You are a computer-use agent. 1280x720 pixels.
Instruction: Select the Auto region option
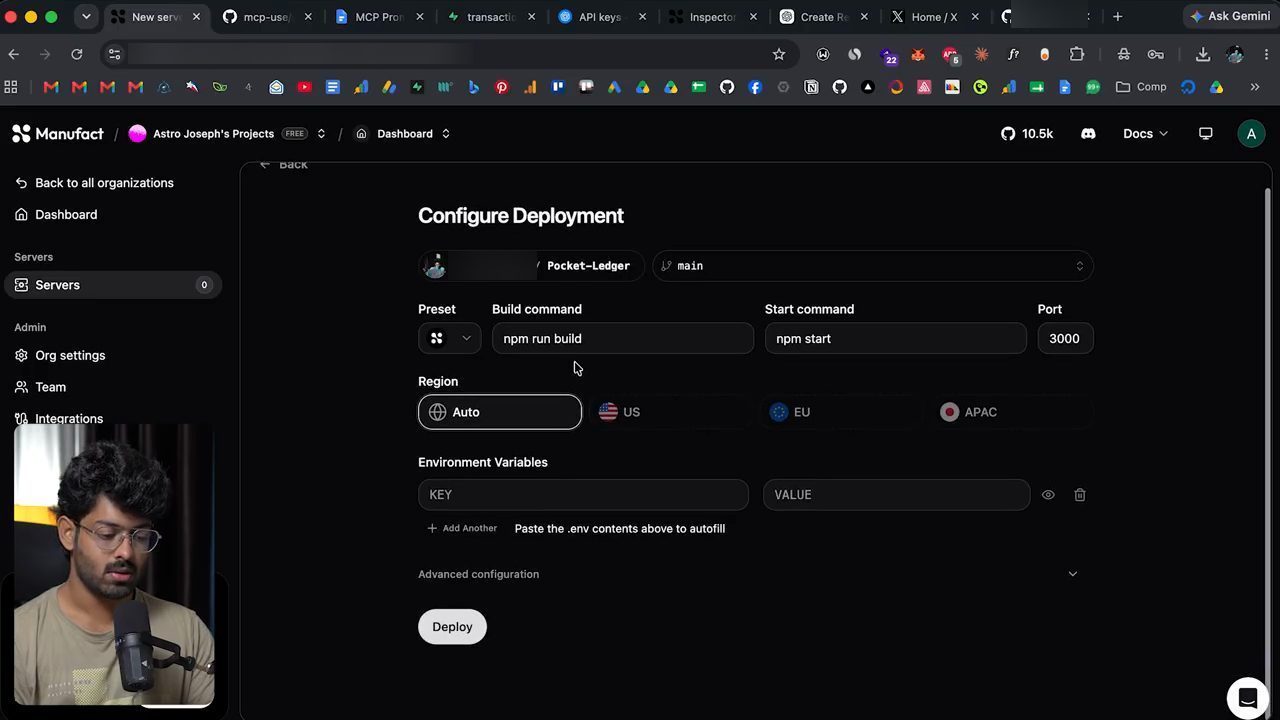(500, 412)
